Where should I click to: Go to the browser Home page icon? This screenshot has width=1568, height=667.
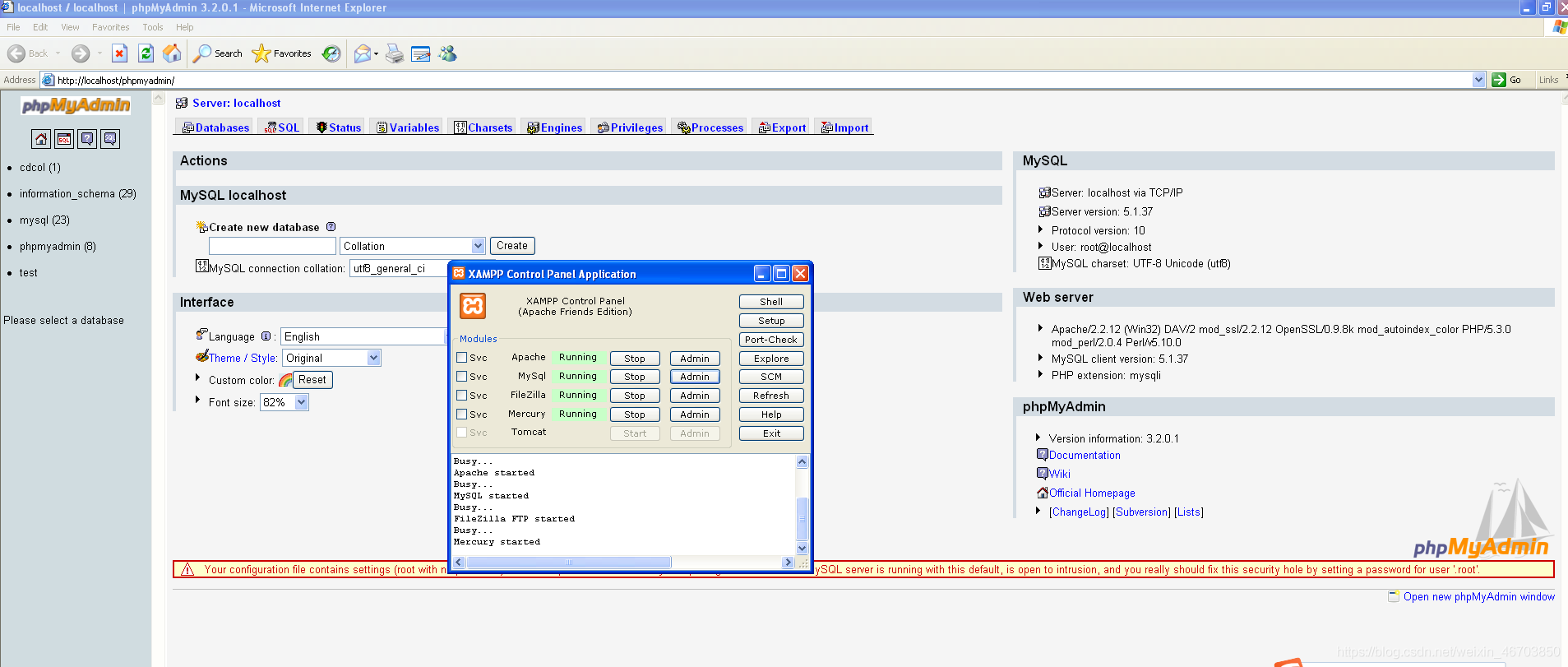tap(172, 53)
